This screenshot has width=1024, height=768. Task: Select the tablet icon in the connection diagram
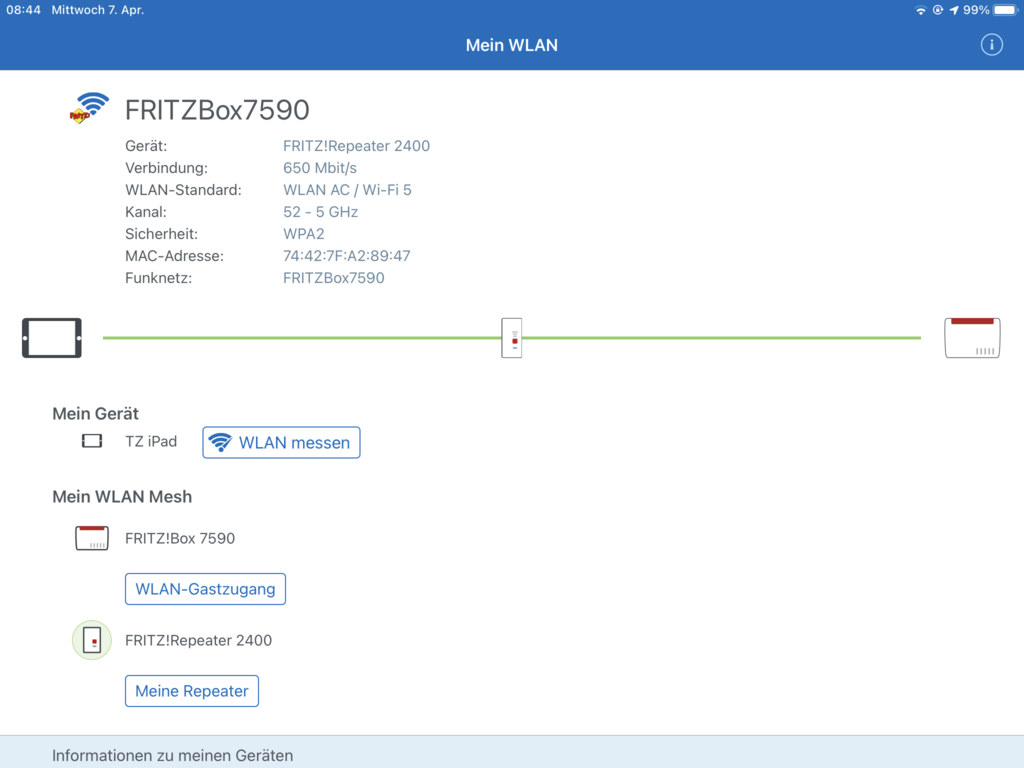[x=52, y=338]
